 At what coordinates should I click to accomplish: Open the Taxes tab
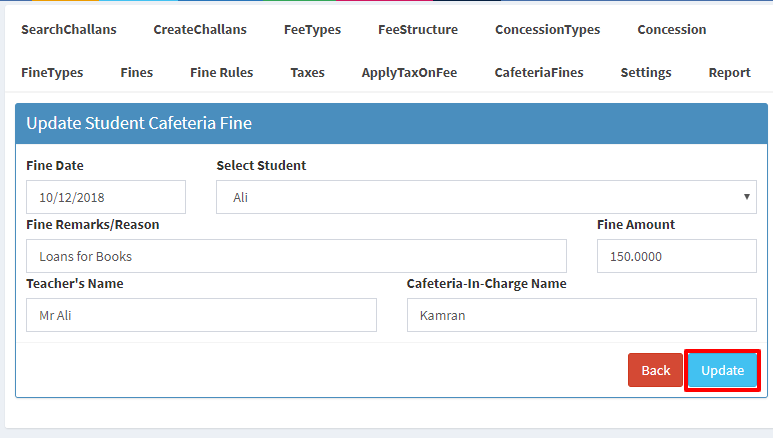[307, 73]
